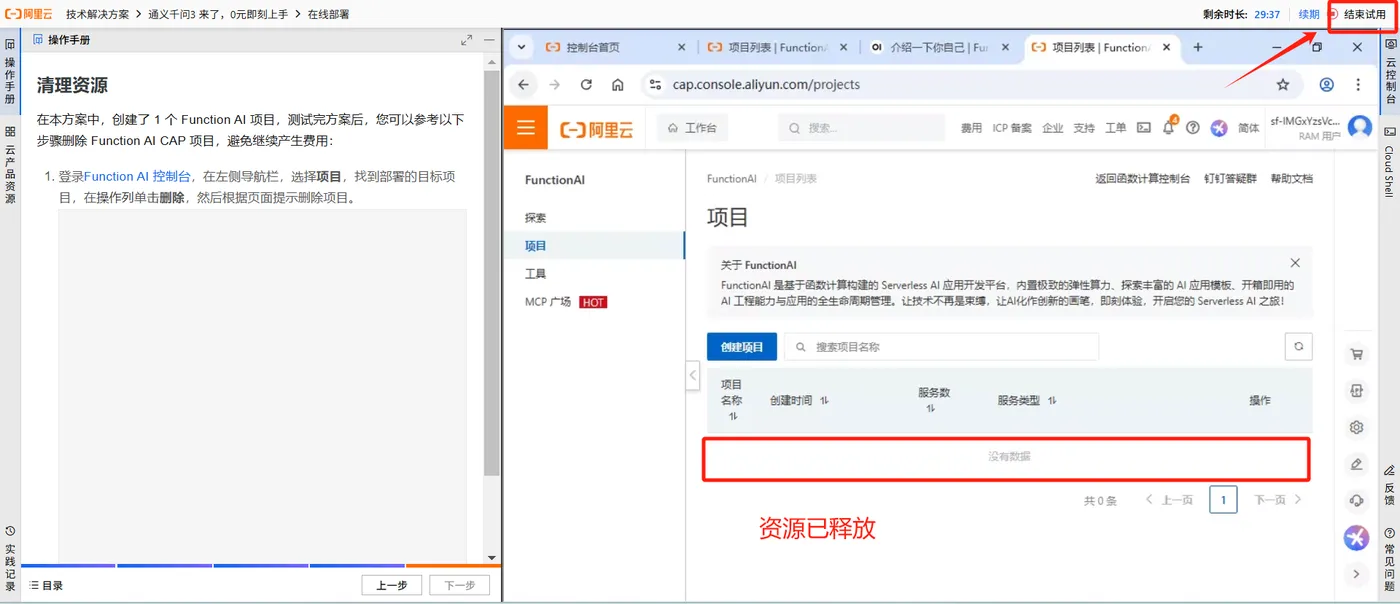This screenshot has width=1400, height=604.
Task: Open the Function AI 控制台 link in the manual
Action: [x=137, y=176]
